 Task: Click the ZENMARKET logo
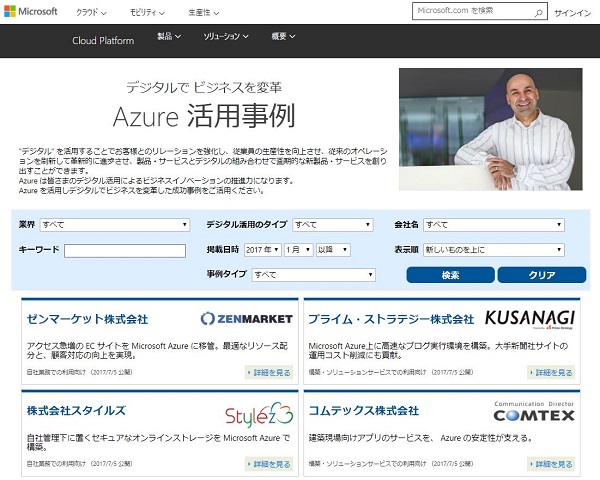tap(247, 318)
